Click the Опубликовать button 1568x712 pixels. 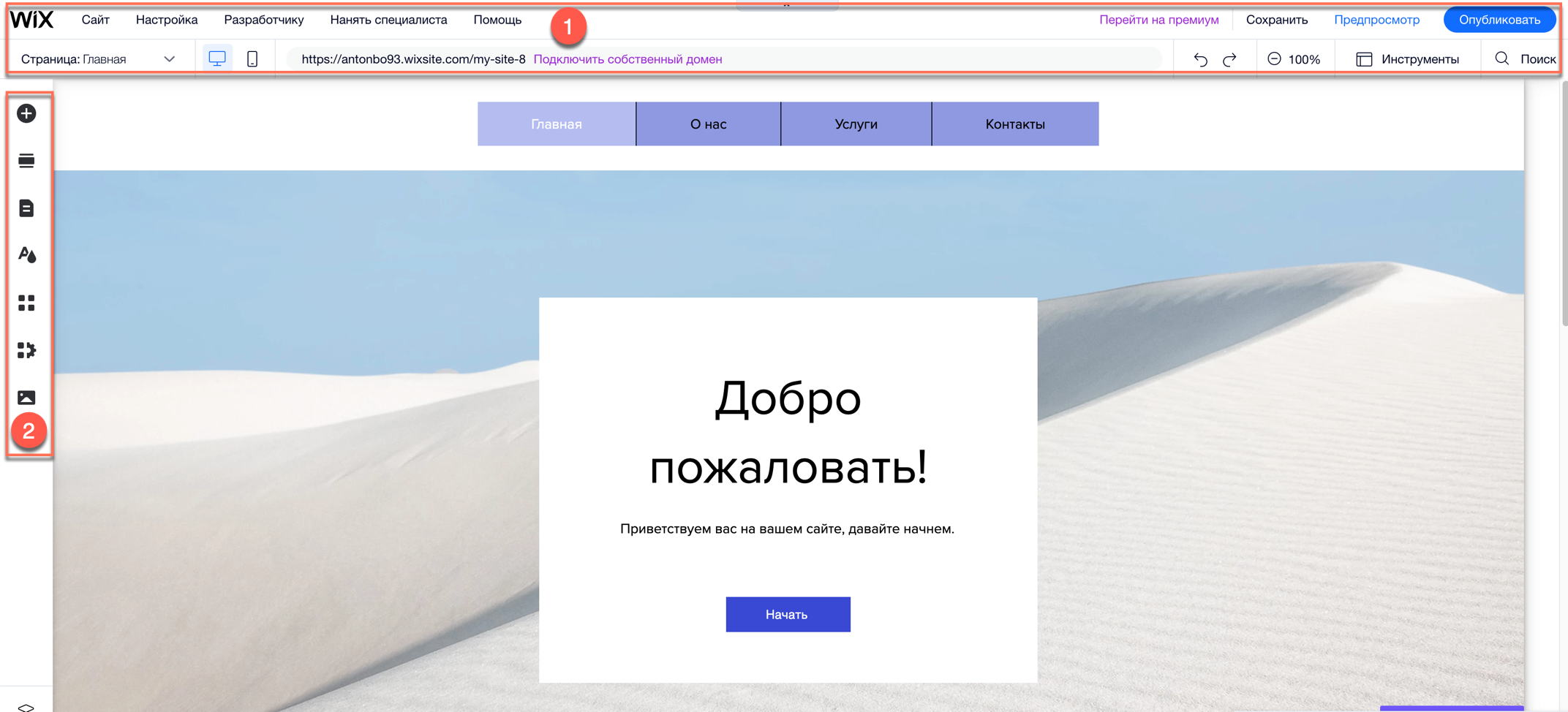point(1499,20)
